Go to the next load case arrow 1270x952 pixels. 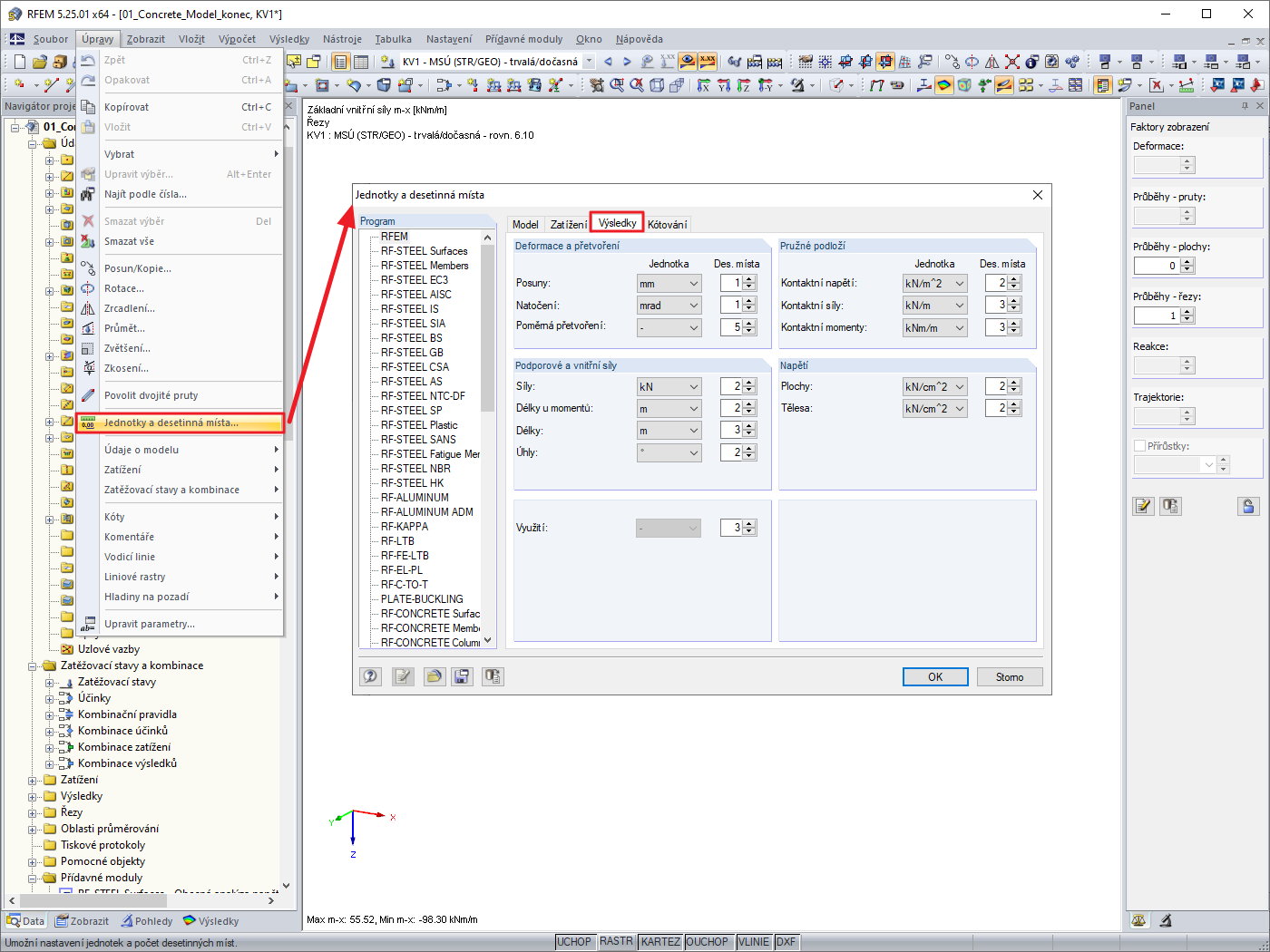click(x=627, y=62)
